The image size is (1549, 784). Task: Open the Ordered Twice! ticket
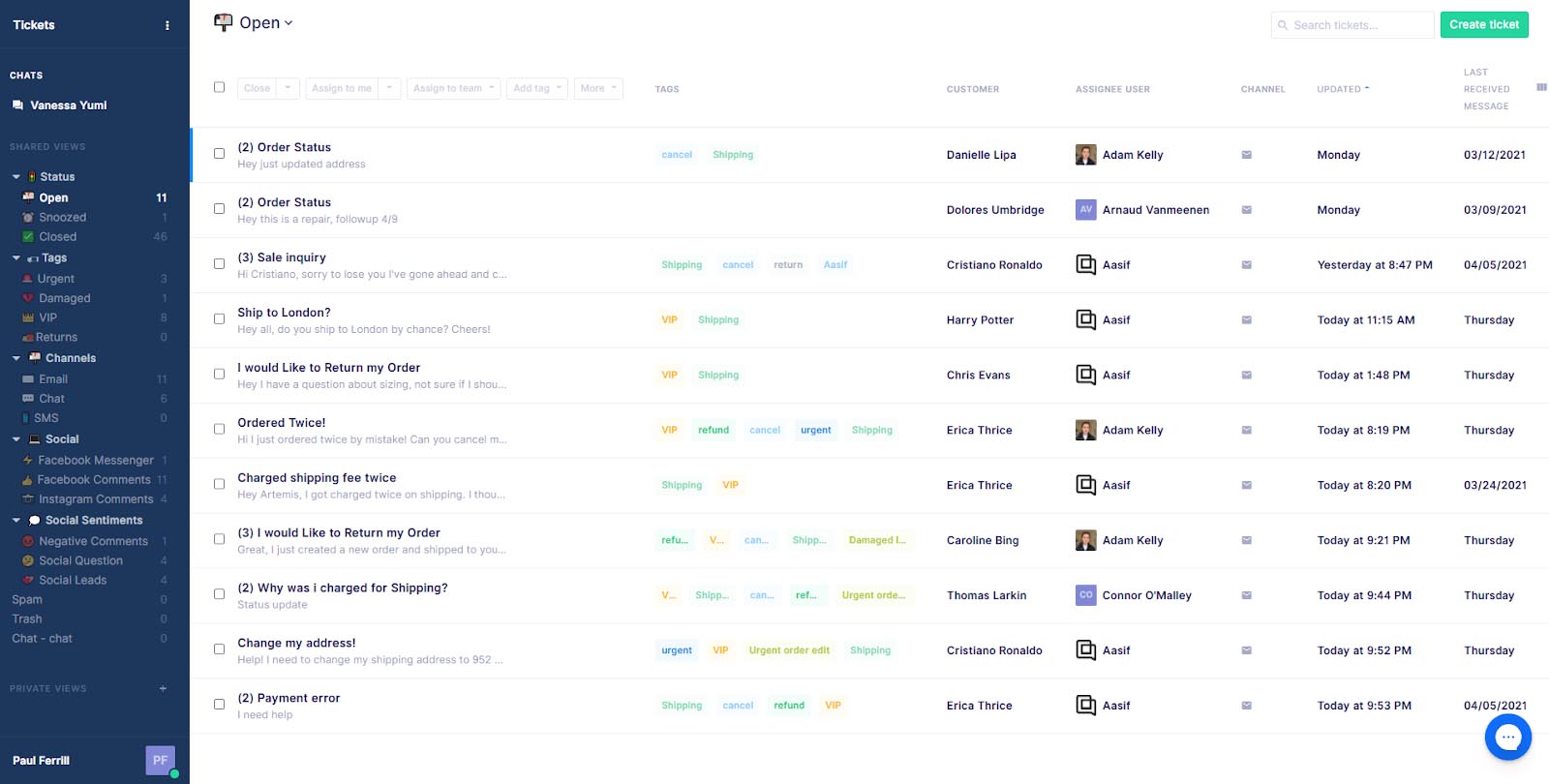(282, 423)
